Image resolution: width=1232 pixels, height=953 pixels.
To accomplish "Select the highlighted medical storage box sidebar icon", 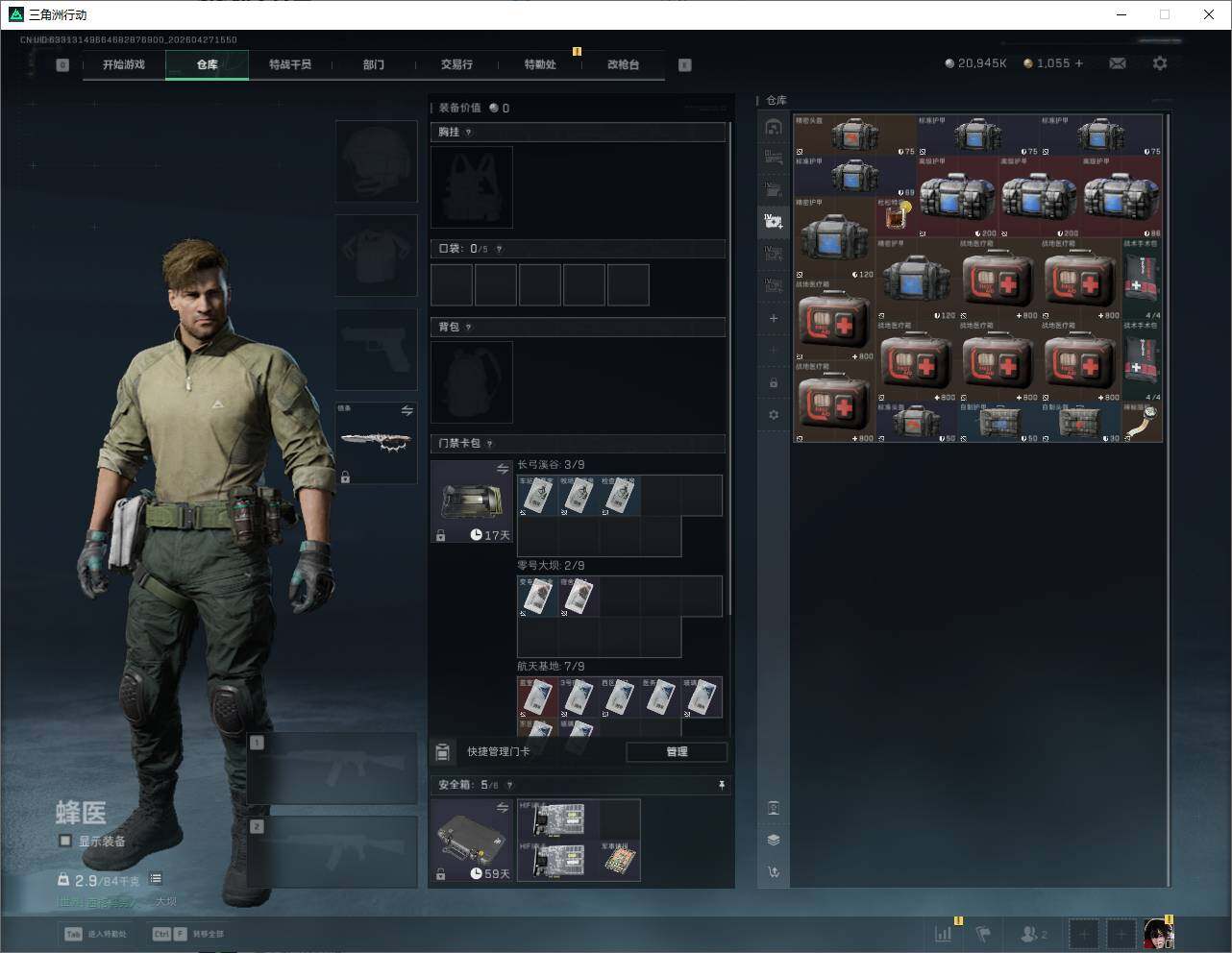I will [774, 221].
